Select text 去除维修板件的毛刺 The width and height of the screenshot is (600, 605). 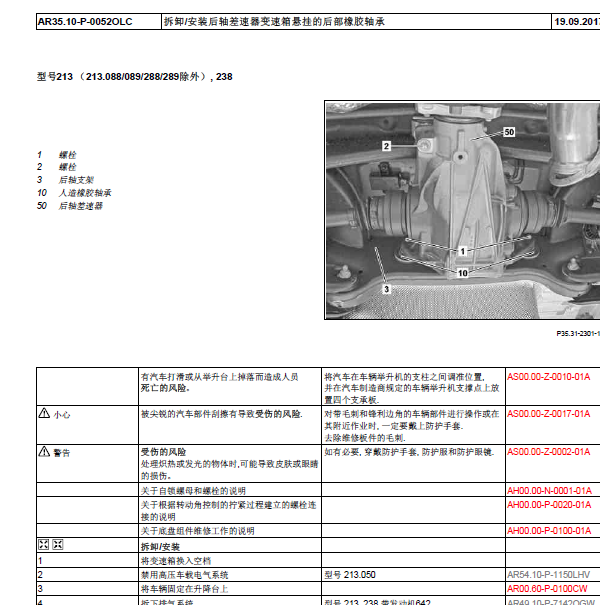(x=365, y=438)
